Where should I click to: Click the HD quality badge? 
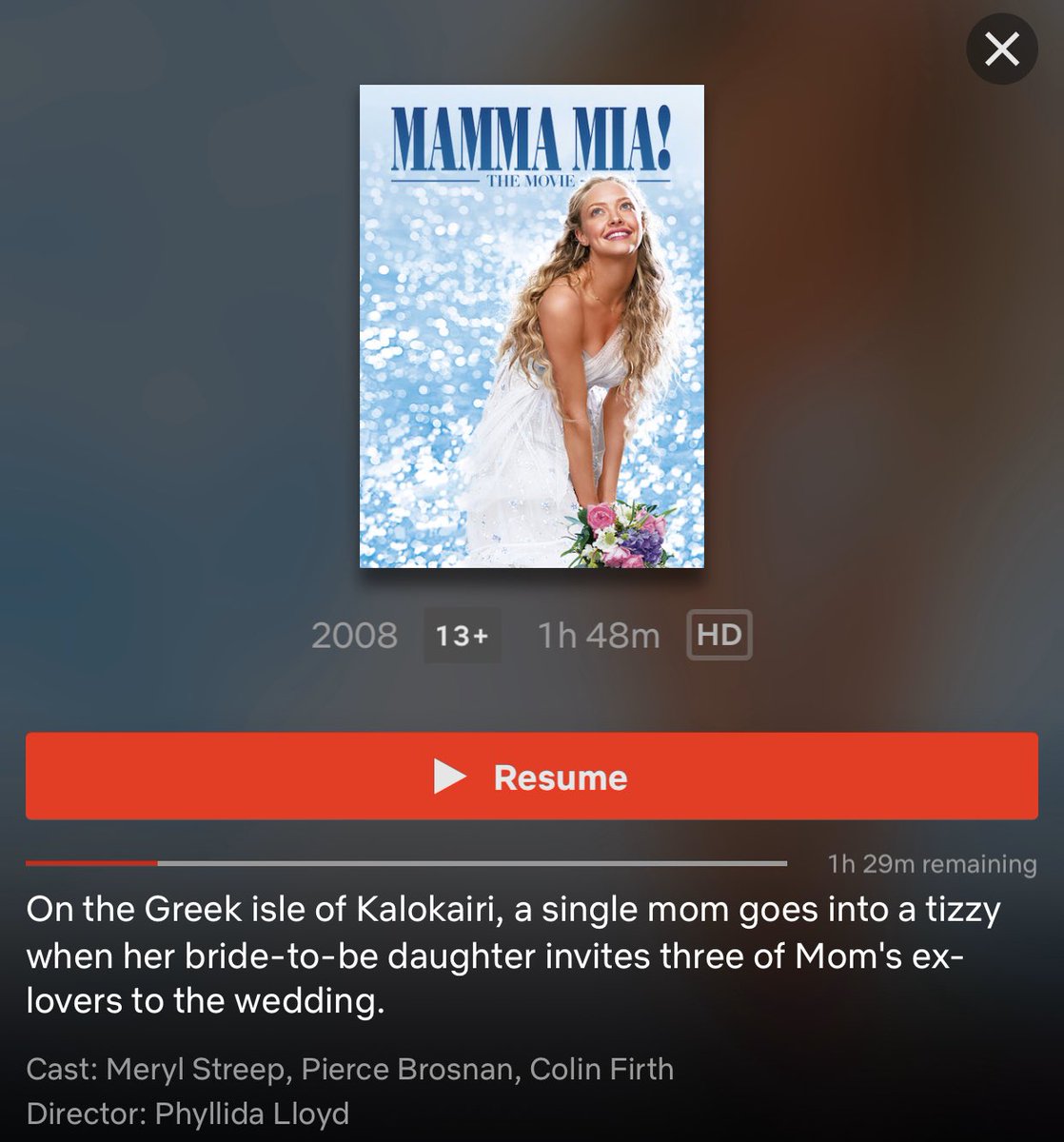tap(719, 635)
